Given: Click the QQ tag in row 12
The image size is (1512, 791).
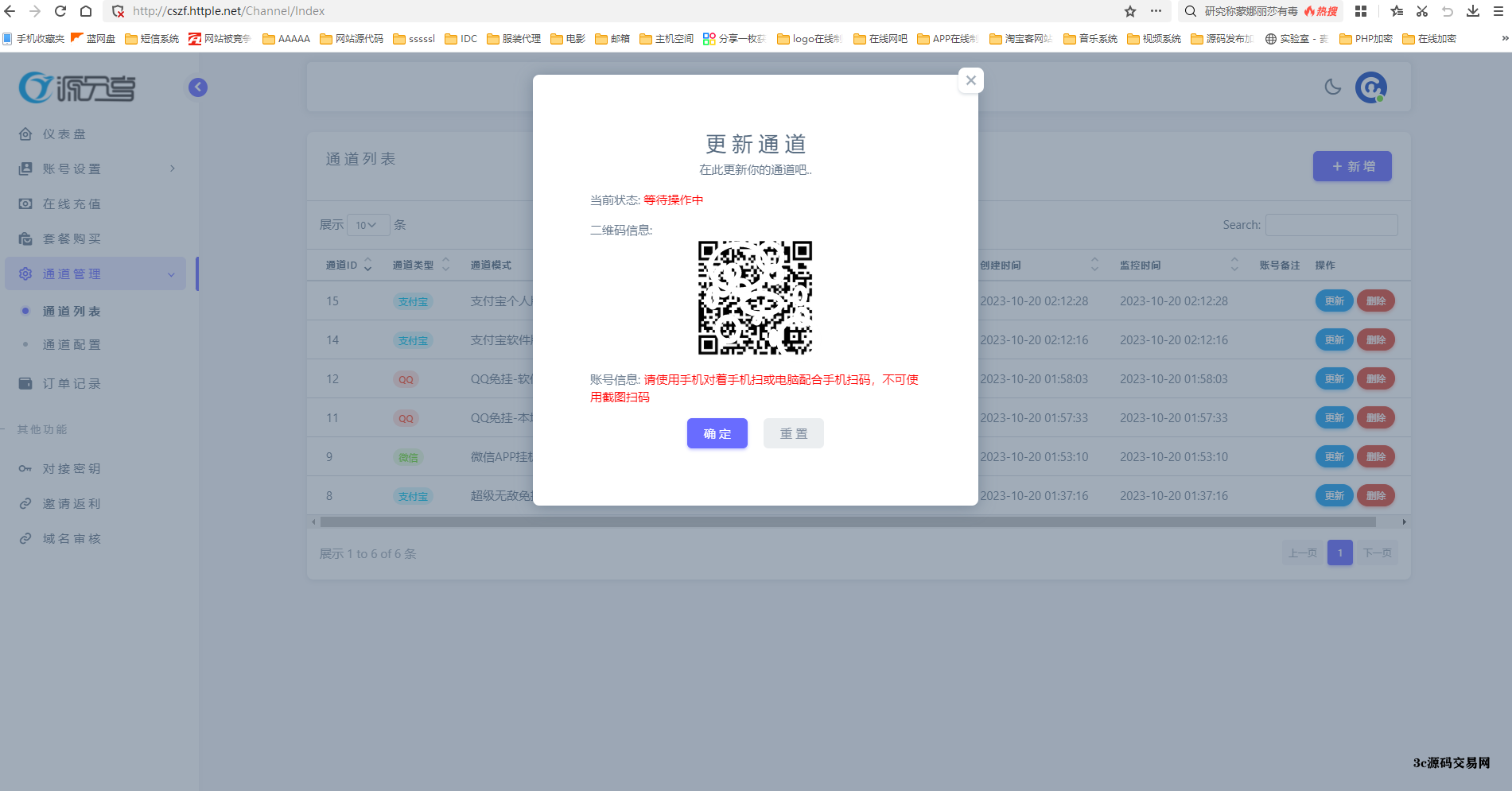Looking at the screenshot, I should [406, 380].
